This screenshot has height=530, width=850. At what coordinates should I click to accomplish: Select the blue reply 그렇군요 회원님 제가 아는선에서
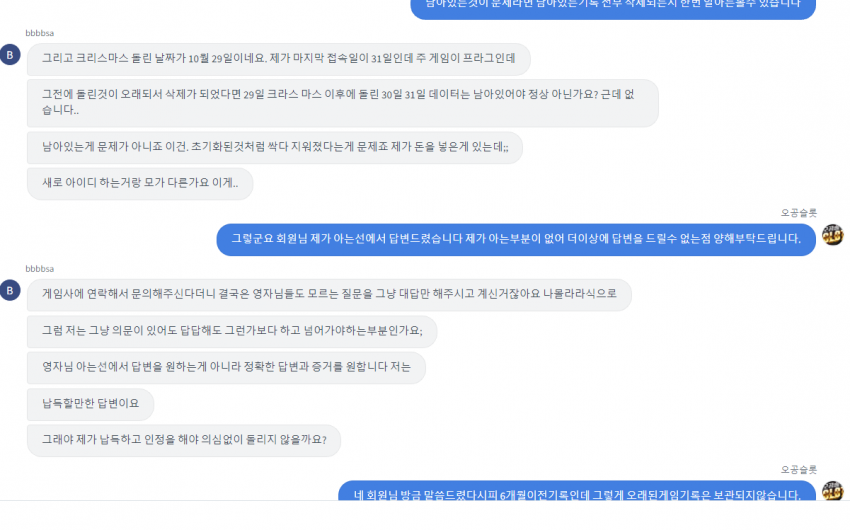pos(516,240)
